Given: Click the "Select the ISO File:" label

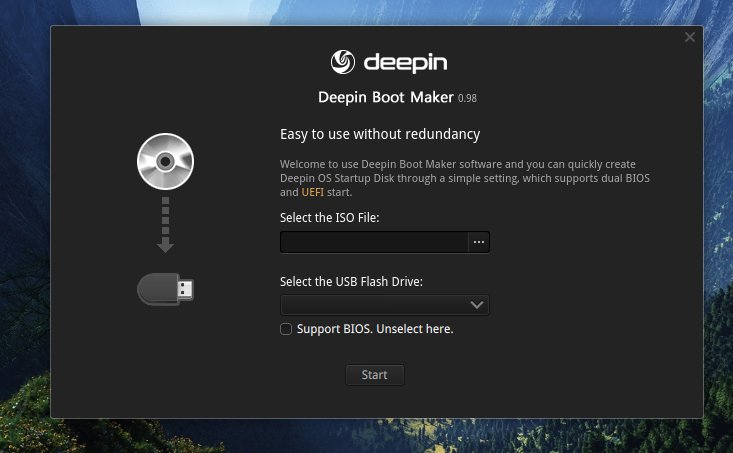Looking at the screenshot, I should point(329,217).
